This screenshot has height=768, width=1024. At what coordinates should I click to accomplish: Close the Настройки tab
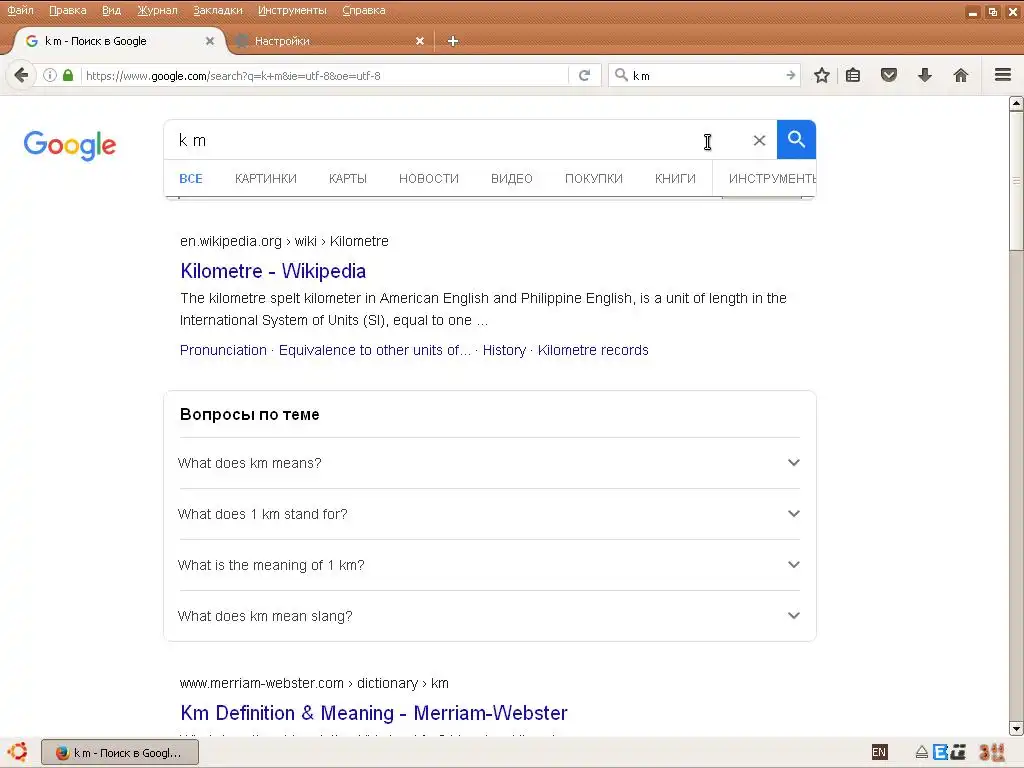[420, 41]
